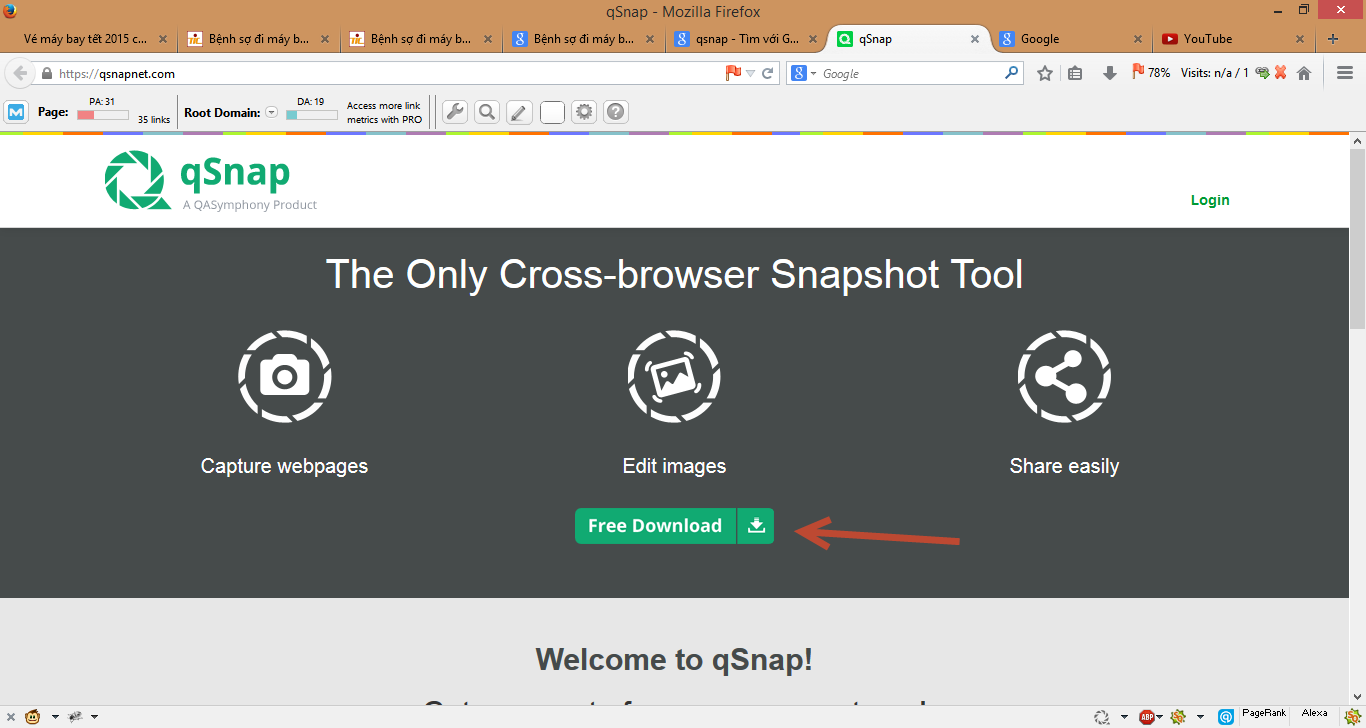Click the back arrow navigation button
Viewport: 1366px width, 728px height.
click(20, 73)
